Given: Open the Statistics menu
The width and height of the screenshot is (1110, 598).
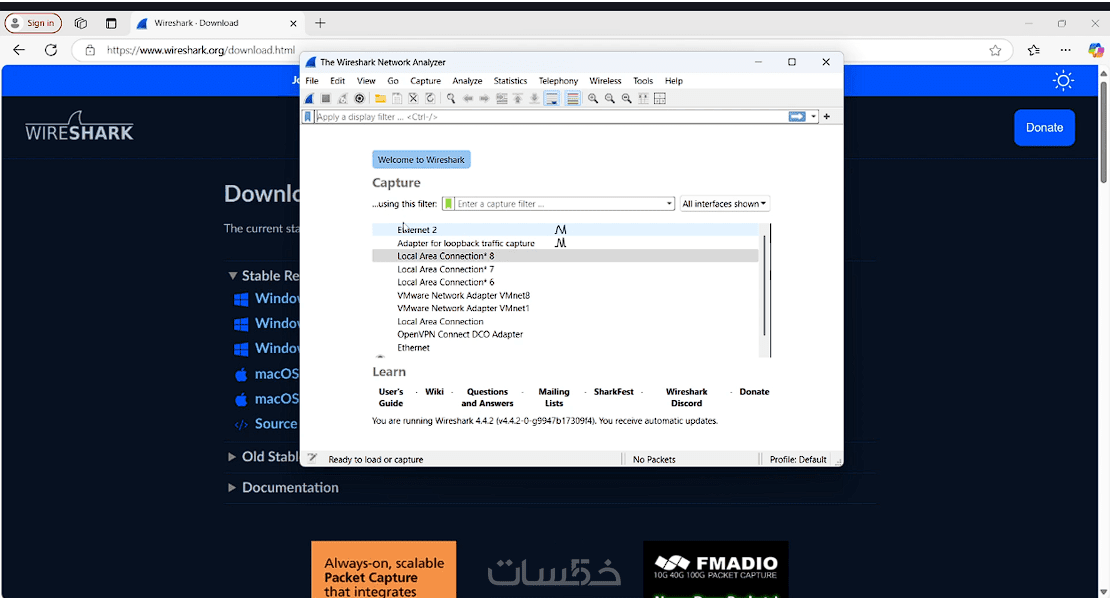Looking at the screenshot, I should point(510,81).
